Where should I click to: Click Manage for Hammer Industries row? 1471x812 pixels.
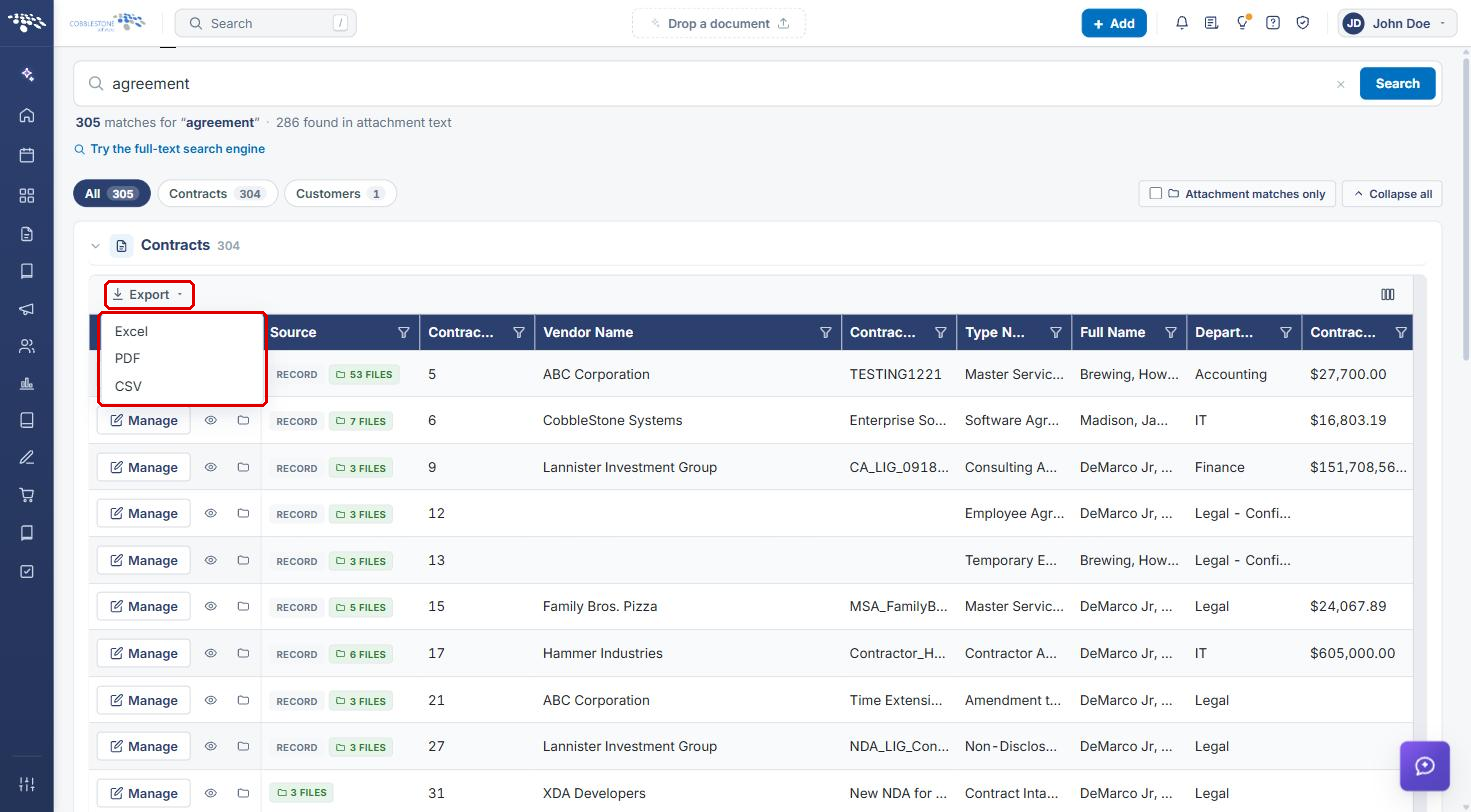(x=143, y=654)
